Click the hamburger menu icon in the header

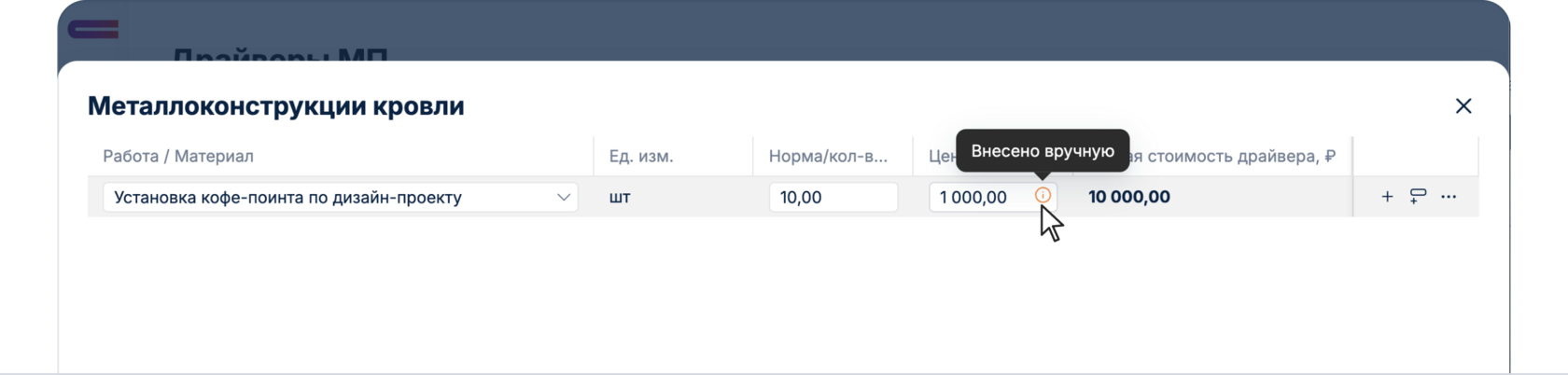[93, 30]
